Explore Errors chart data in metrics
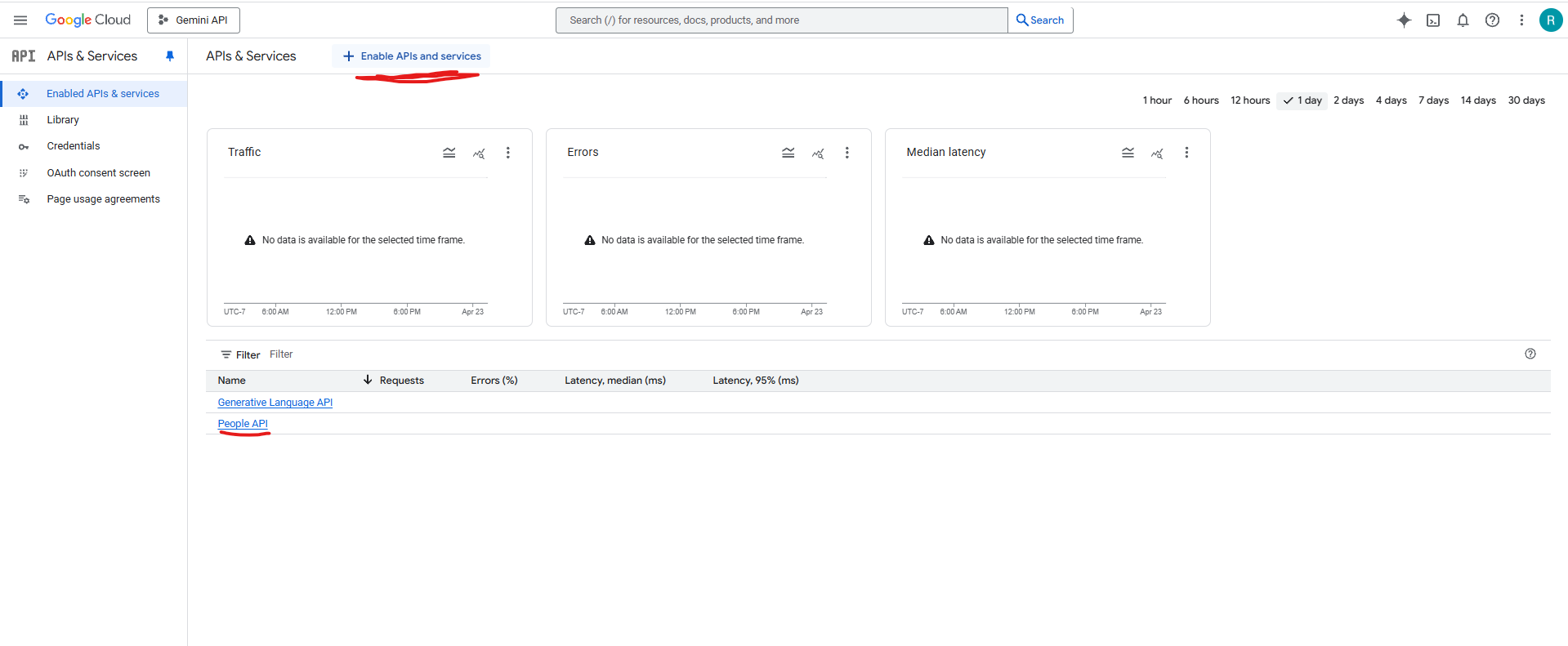 [818, 153]
